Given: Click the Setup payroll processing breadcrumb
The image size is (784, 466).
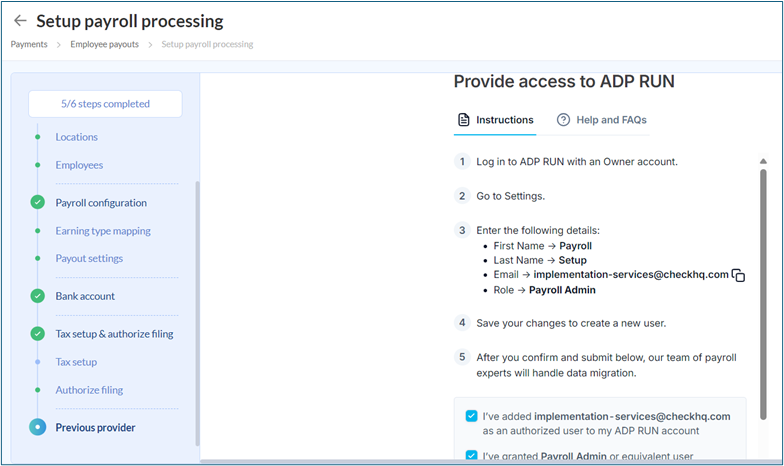Looking at the screenshot, I should (x=207, y=44).
